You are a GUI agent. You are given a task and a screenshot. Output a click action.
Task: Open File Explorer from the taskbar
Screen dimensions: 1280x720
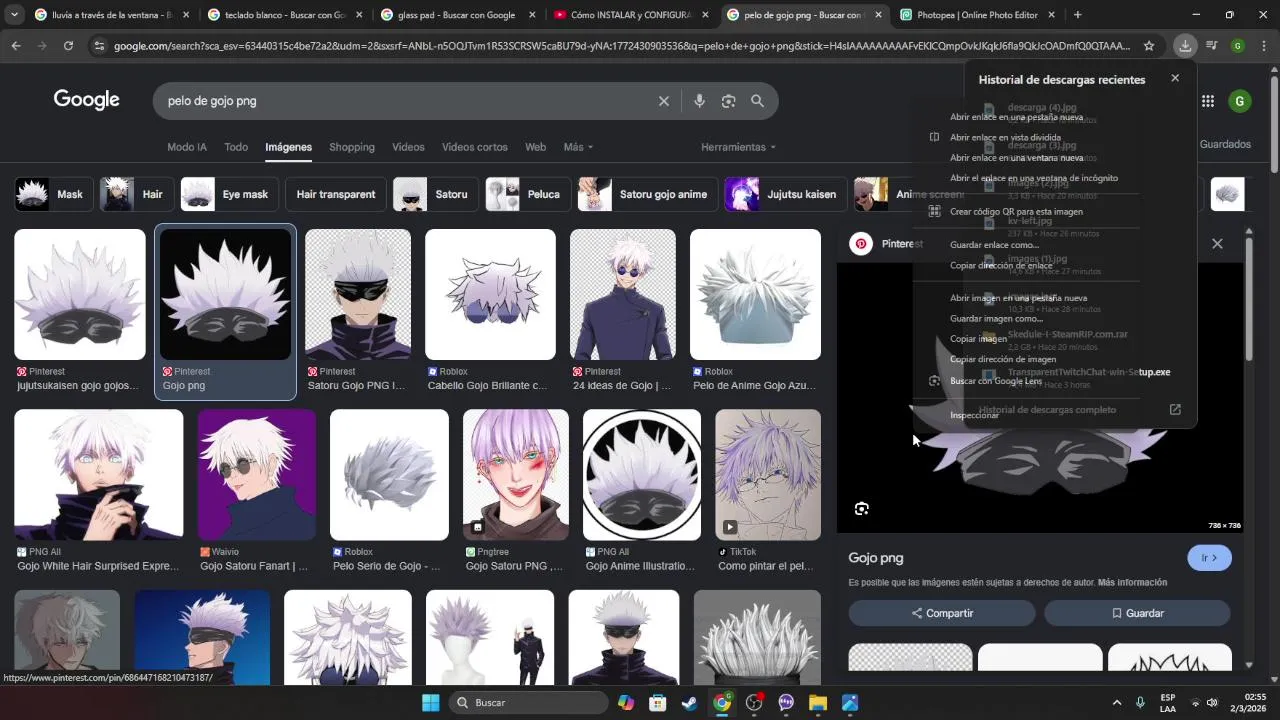tap(818, 703)
